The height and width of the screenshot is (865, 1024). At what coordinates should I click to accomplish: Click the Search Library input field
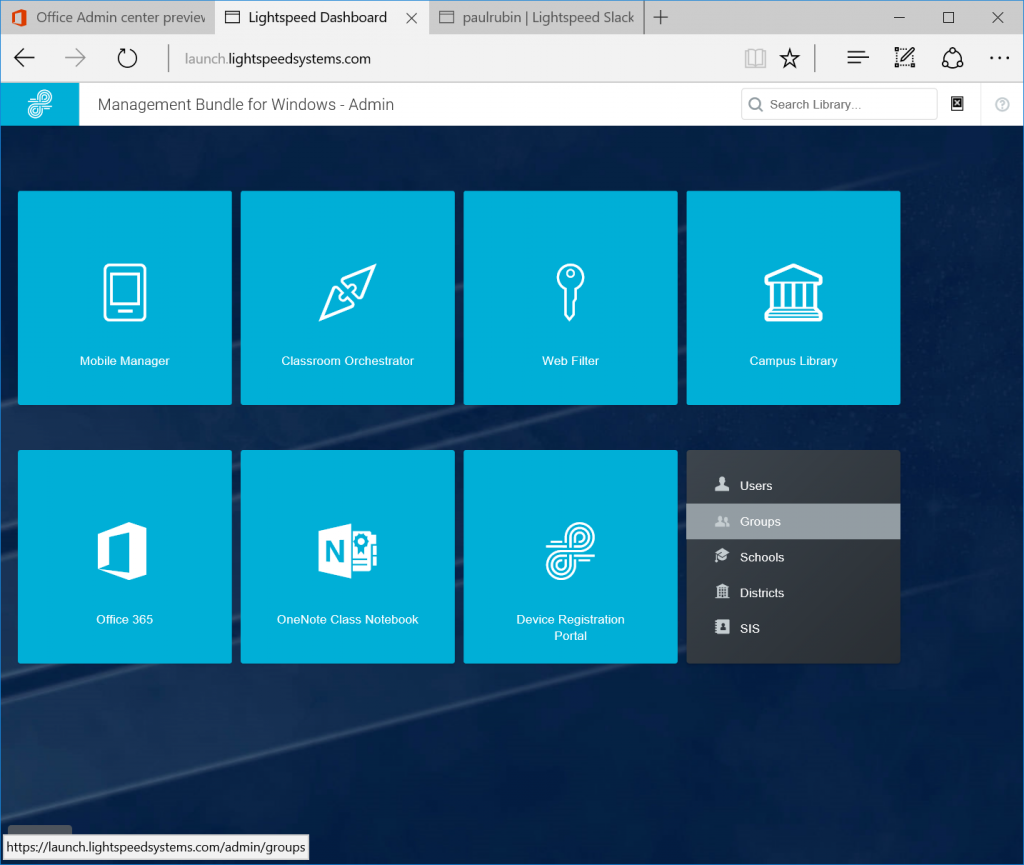pyautogui.click(x=839, y=104)
